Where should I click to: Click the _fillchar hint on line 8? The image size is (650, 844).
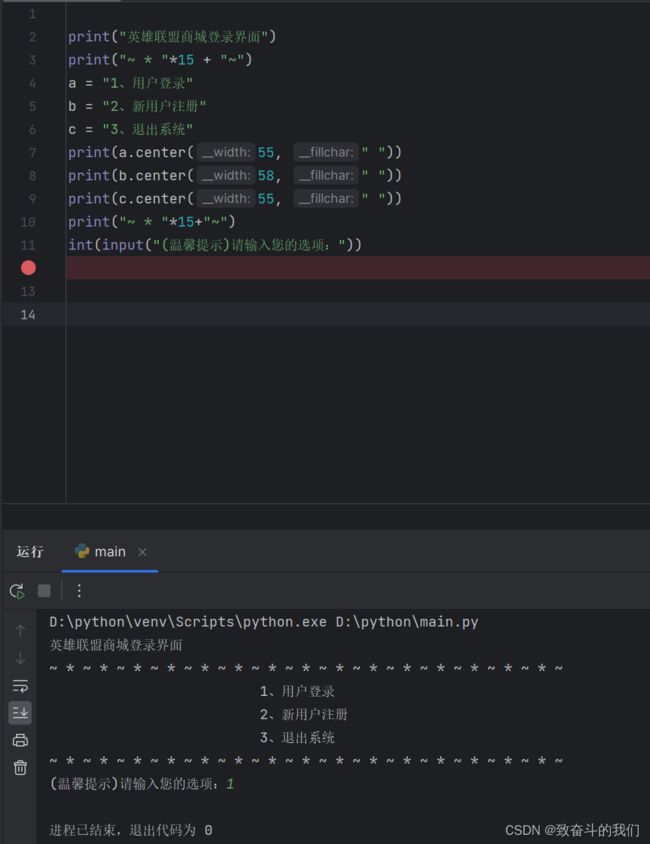click(x=326, y=175)
